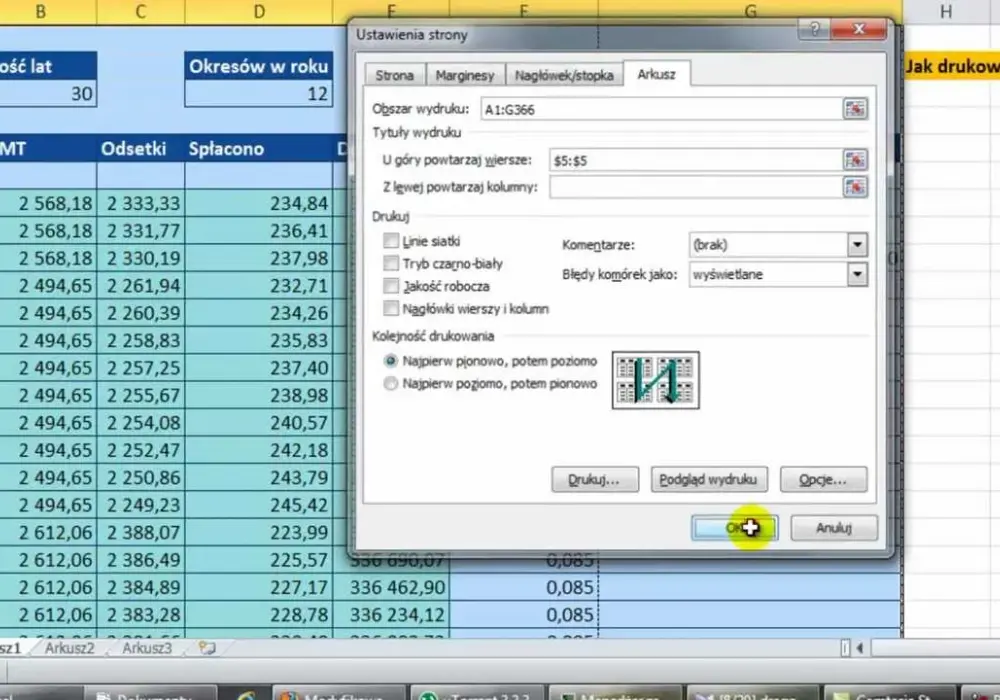Expand the Komentarze dropdown arrow
Image resolution: width=1000 pixels, height=700 pixels.
coord(857,245)
